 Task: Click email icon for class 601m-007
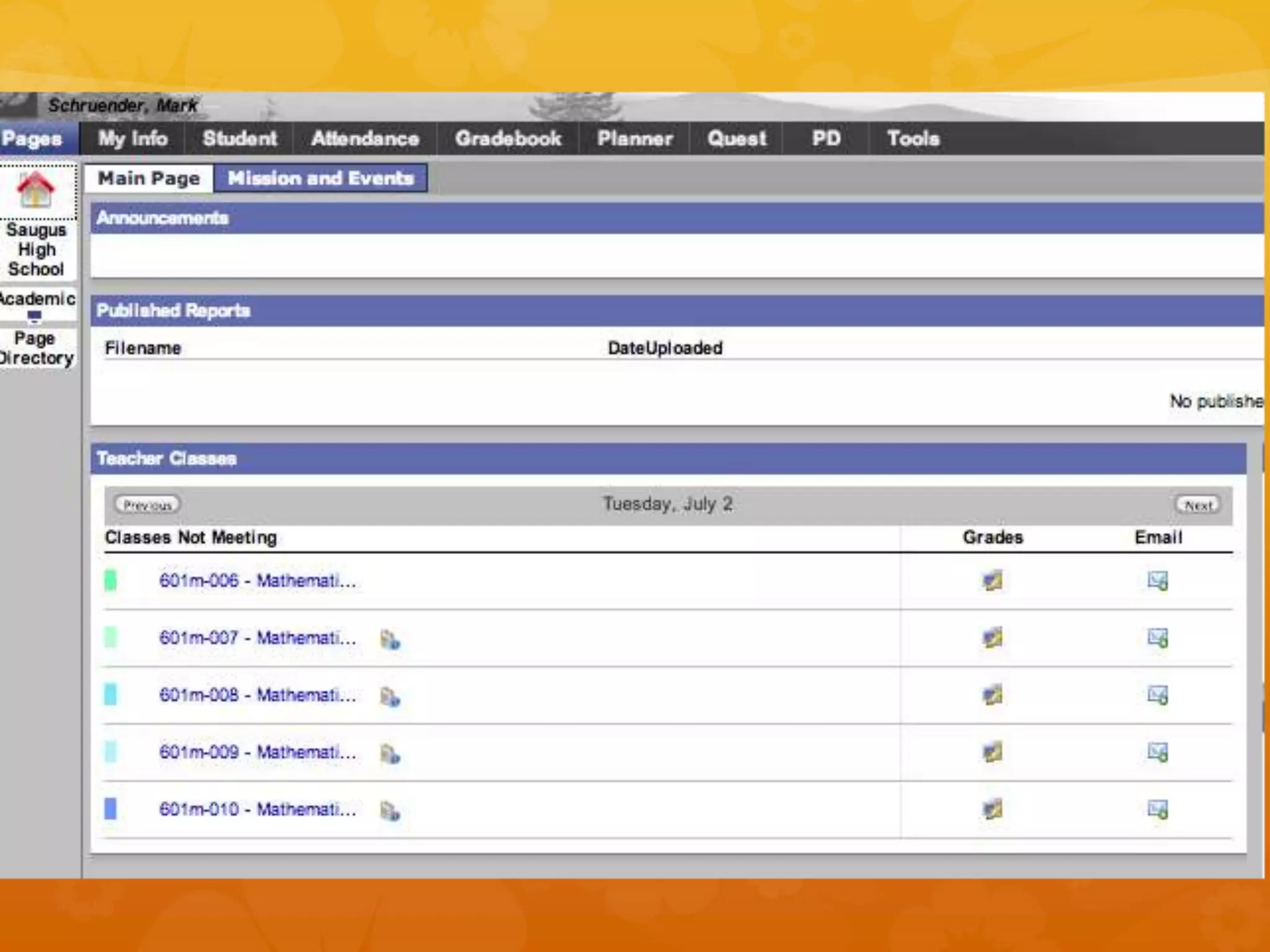click(x=1157, y=638)
